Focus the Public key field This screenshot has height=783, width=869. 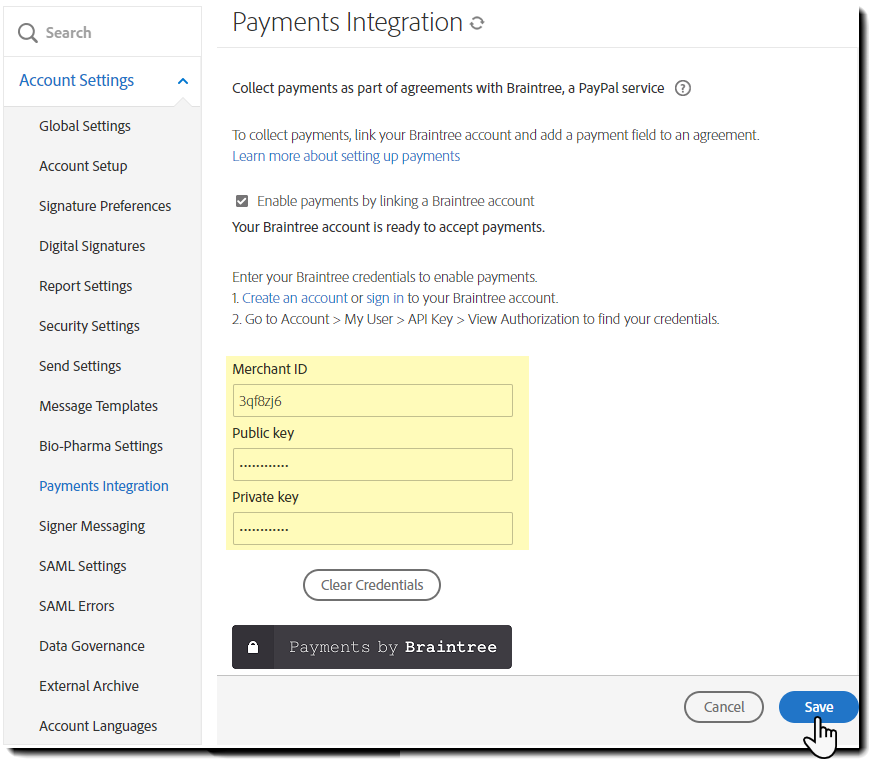(x=372, y=465)
